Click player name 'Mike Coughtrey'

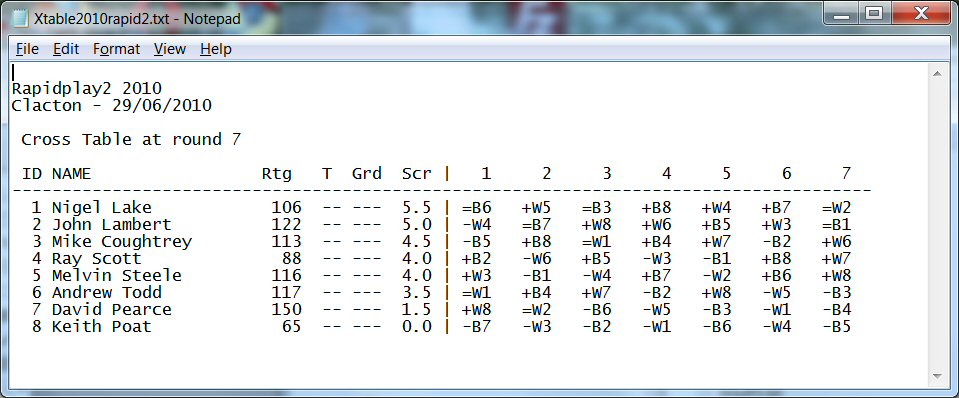(x=122, y=241)
